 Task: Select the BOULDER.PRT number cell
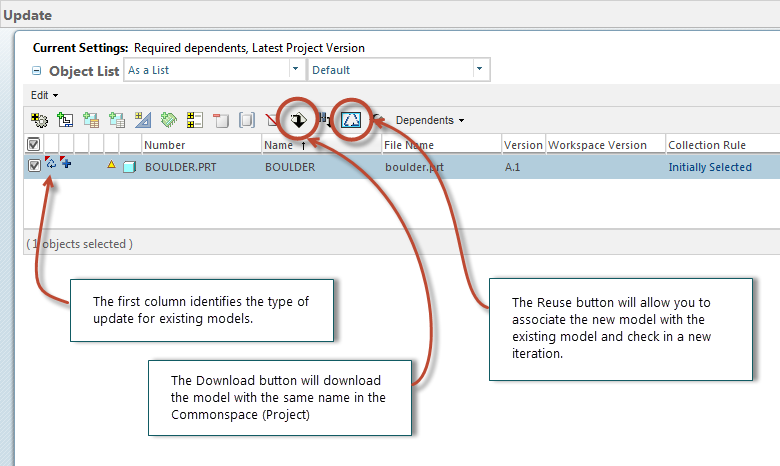pyautogui.click(x=181, y=167)
